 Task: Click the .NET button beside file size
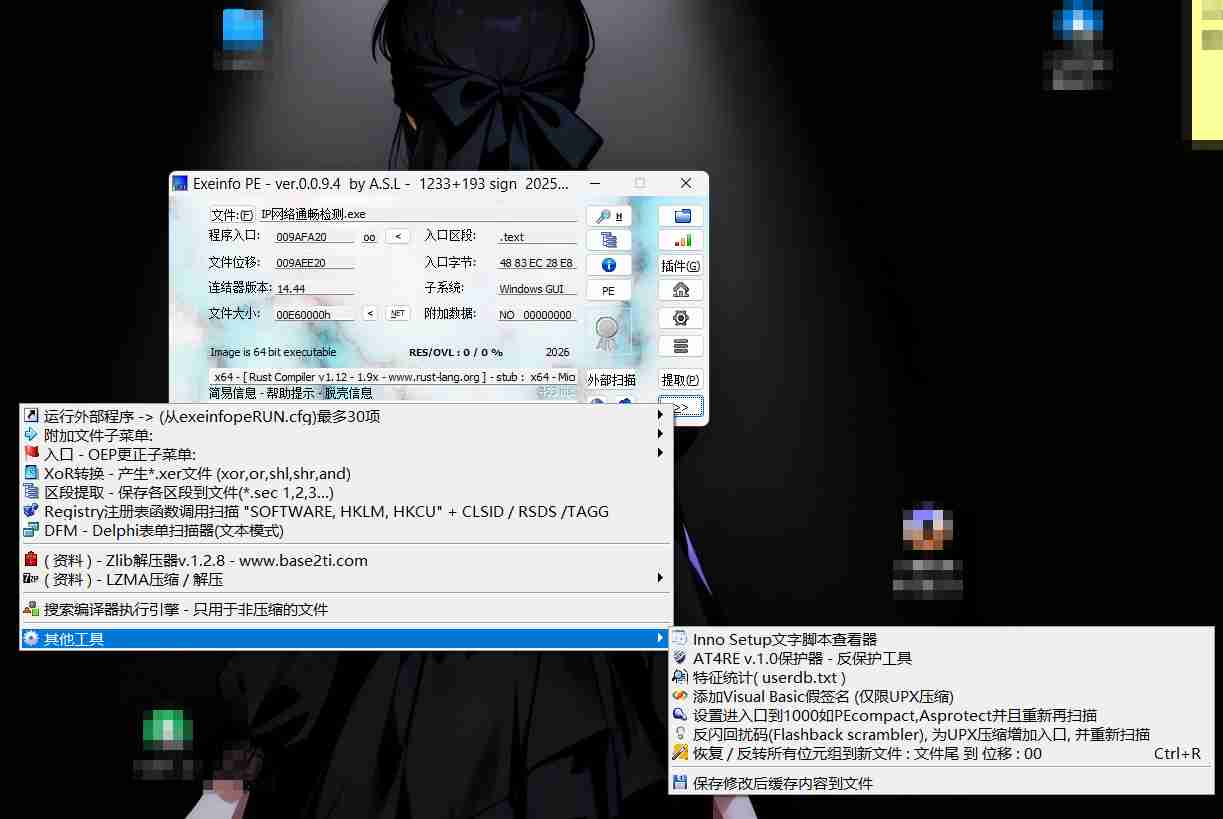[398, 314]
